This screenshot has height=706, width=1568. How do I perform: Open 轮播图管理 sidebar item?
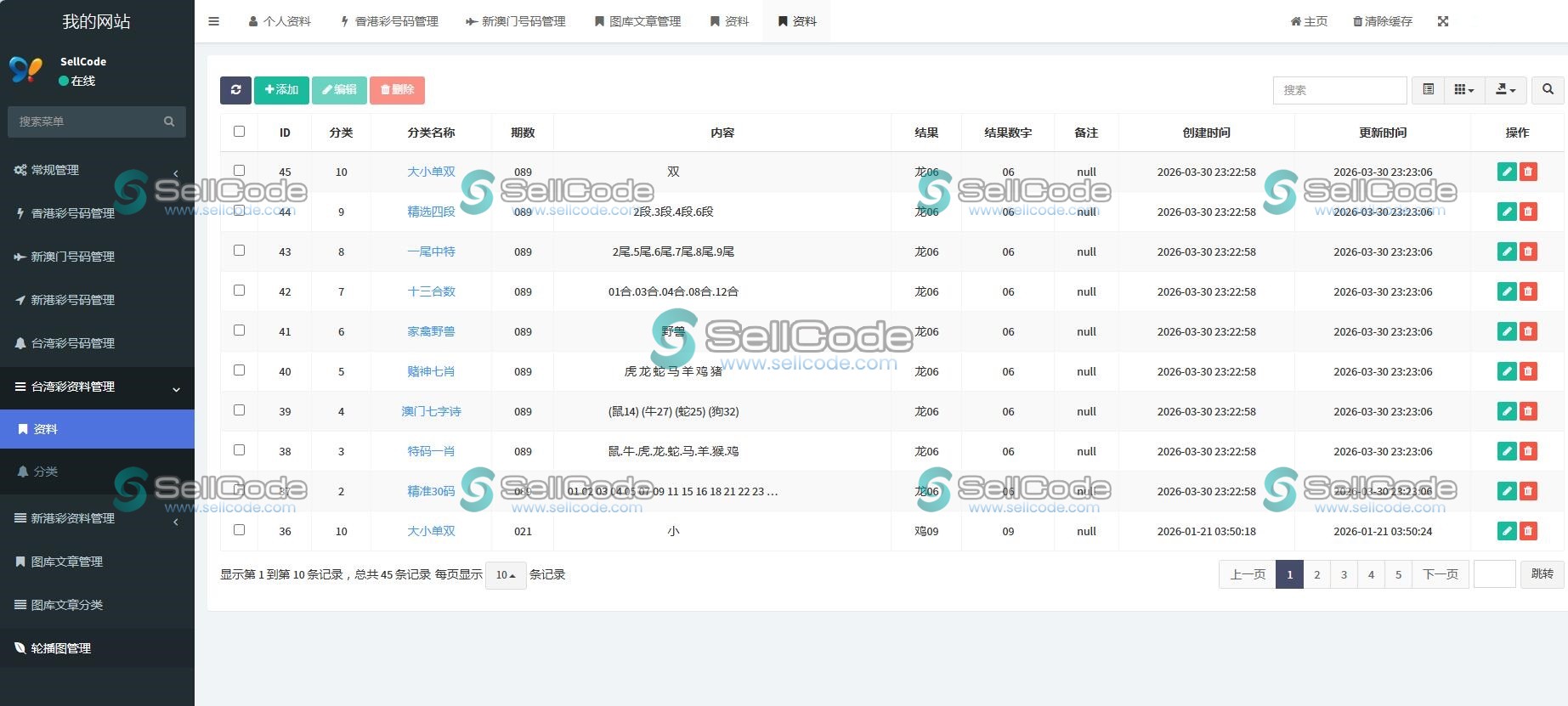(97, 648)
